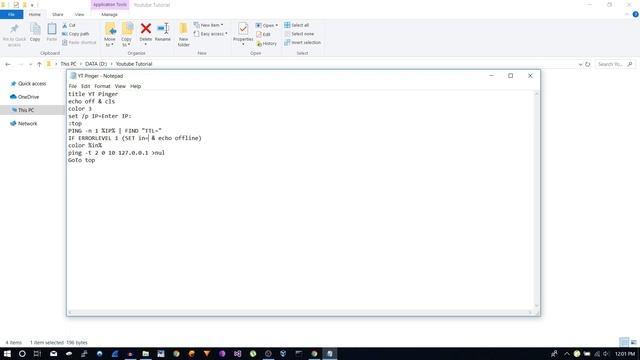Click Select none in Select group

click(x=299, y=34)
